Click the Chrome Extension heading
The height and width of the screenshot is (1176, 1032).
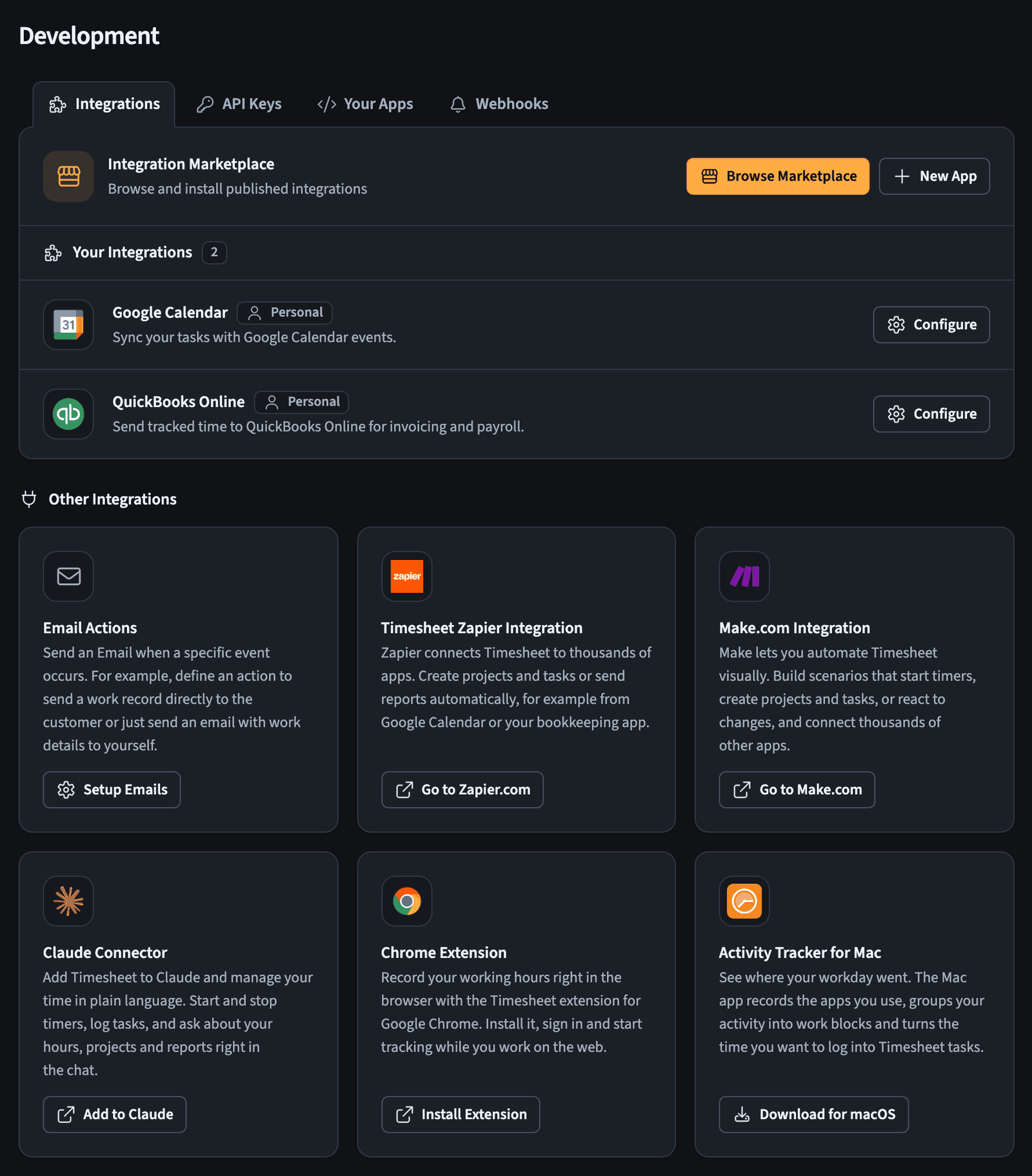point(443,953)
